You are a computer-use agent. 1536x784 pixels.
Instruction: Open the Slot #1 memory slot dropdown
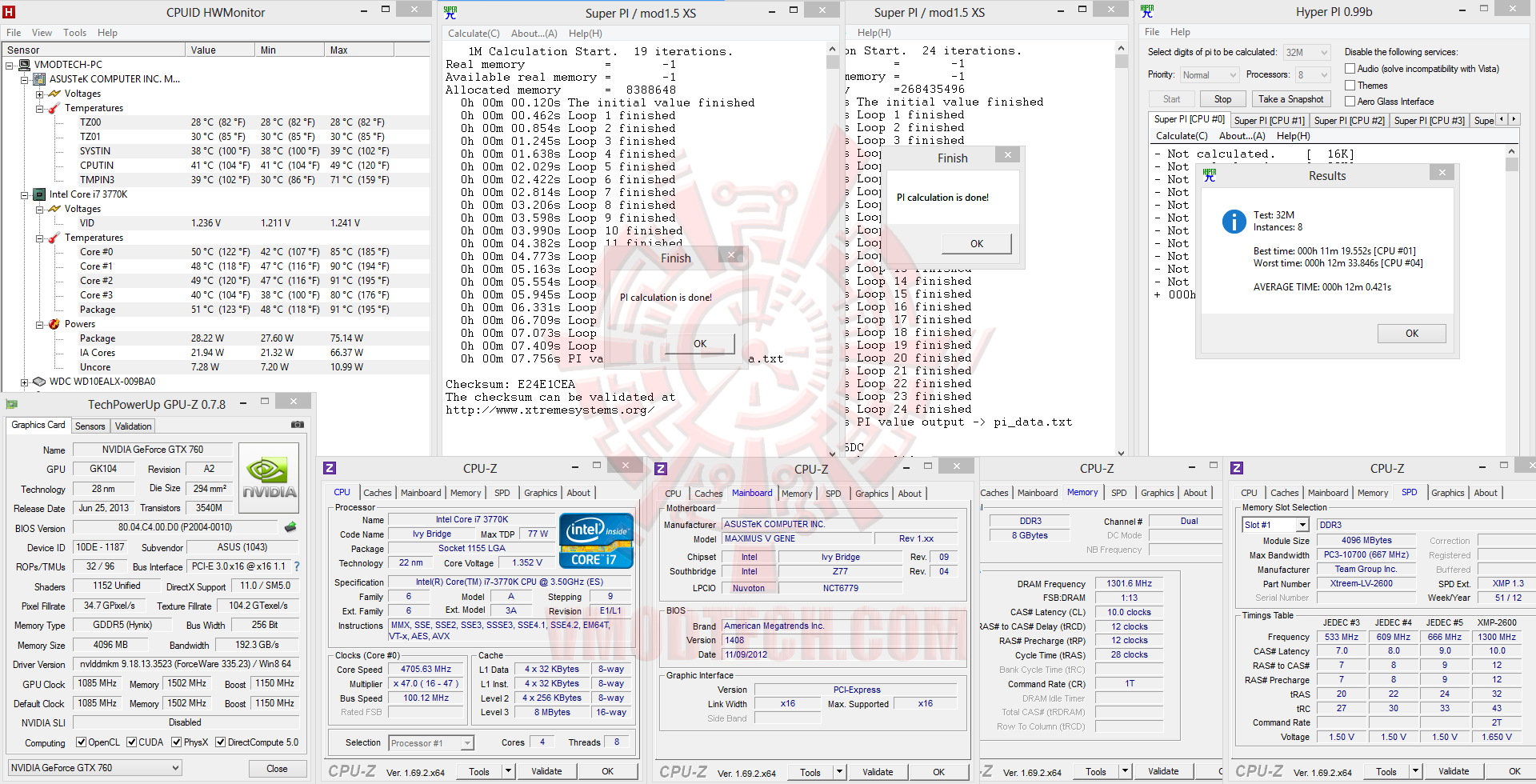tap(1275, 525)
